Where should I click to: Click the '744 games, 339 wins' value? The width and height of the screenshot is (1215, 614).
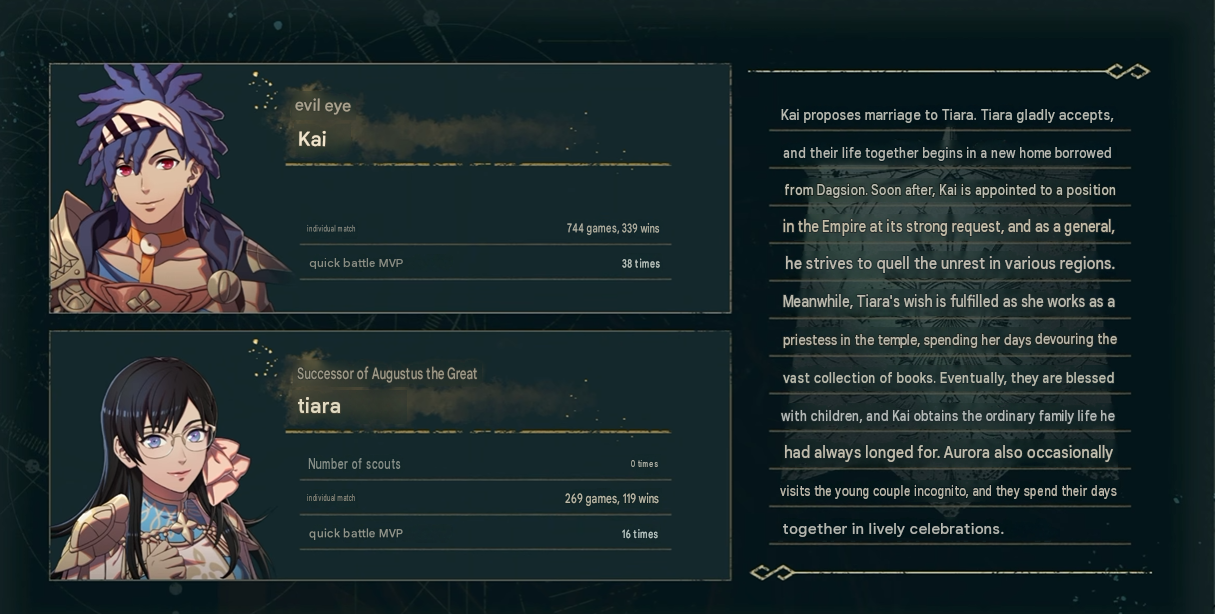[x=613, y=228]
